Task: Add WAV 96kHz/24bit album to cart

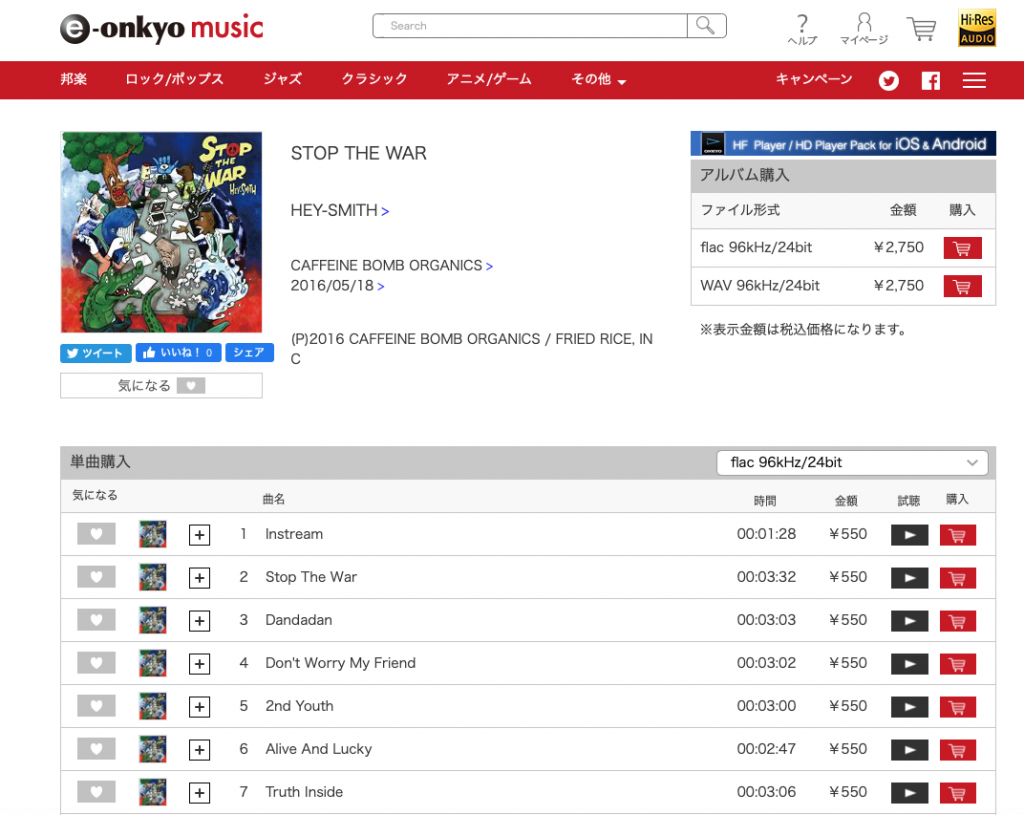Action: pyautogui.click(x=962, y=287)
